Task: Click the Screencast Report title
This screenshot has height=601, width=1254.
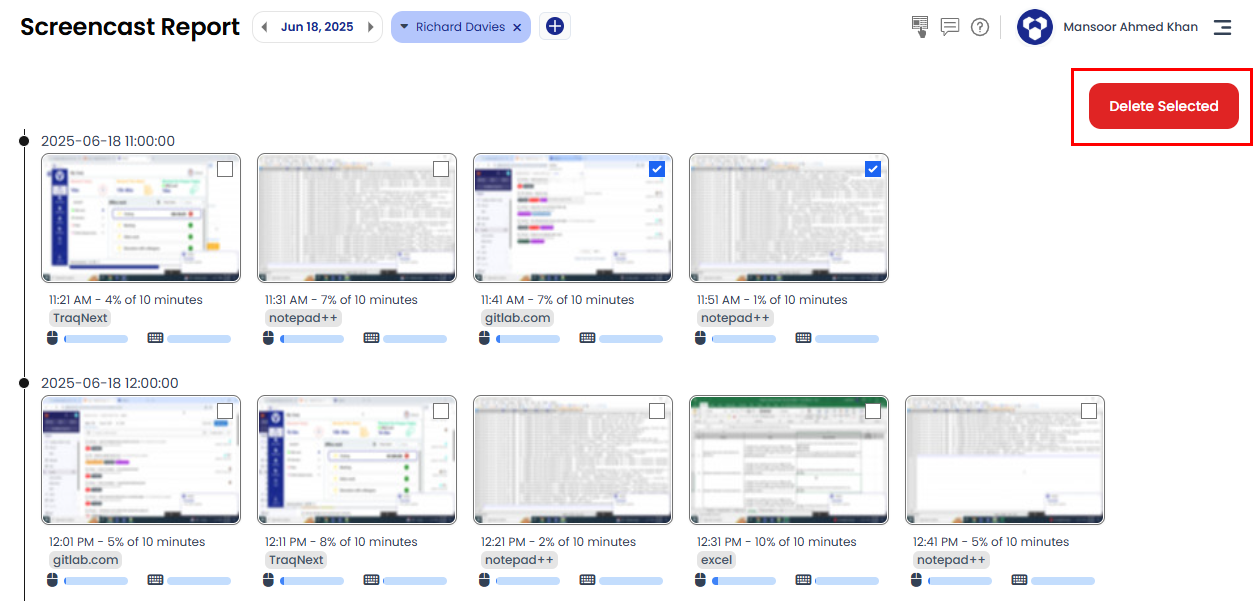Action: point(129,27)
